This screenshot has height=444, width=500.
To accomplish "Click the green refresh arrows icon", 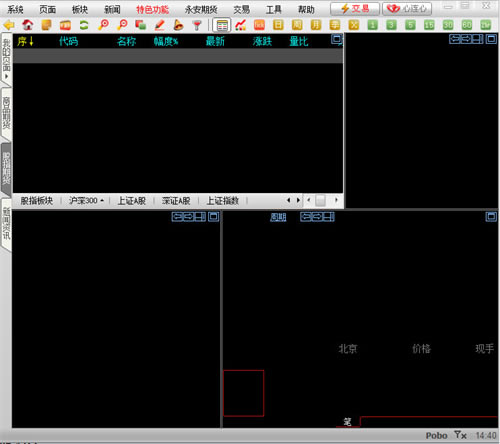I will pyautogui.click(x=84, y=25).
